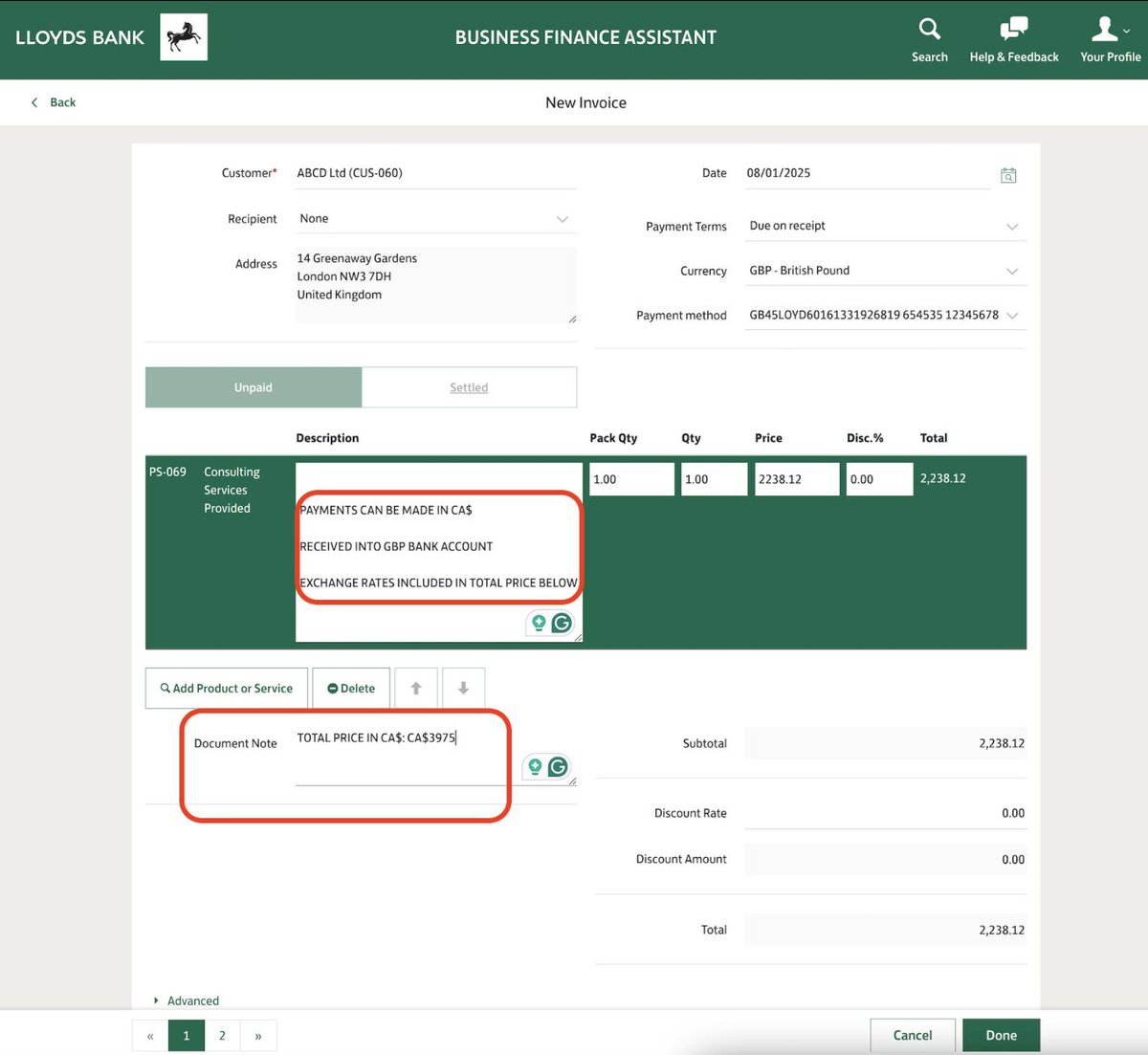Click the Description text area
Screen dimensions: 1148x1055
click(x=439, y=552)
